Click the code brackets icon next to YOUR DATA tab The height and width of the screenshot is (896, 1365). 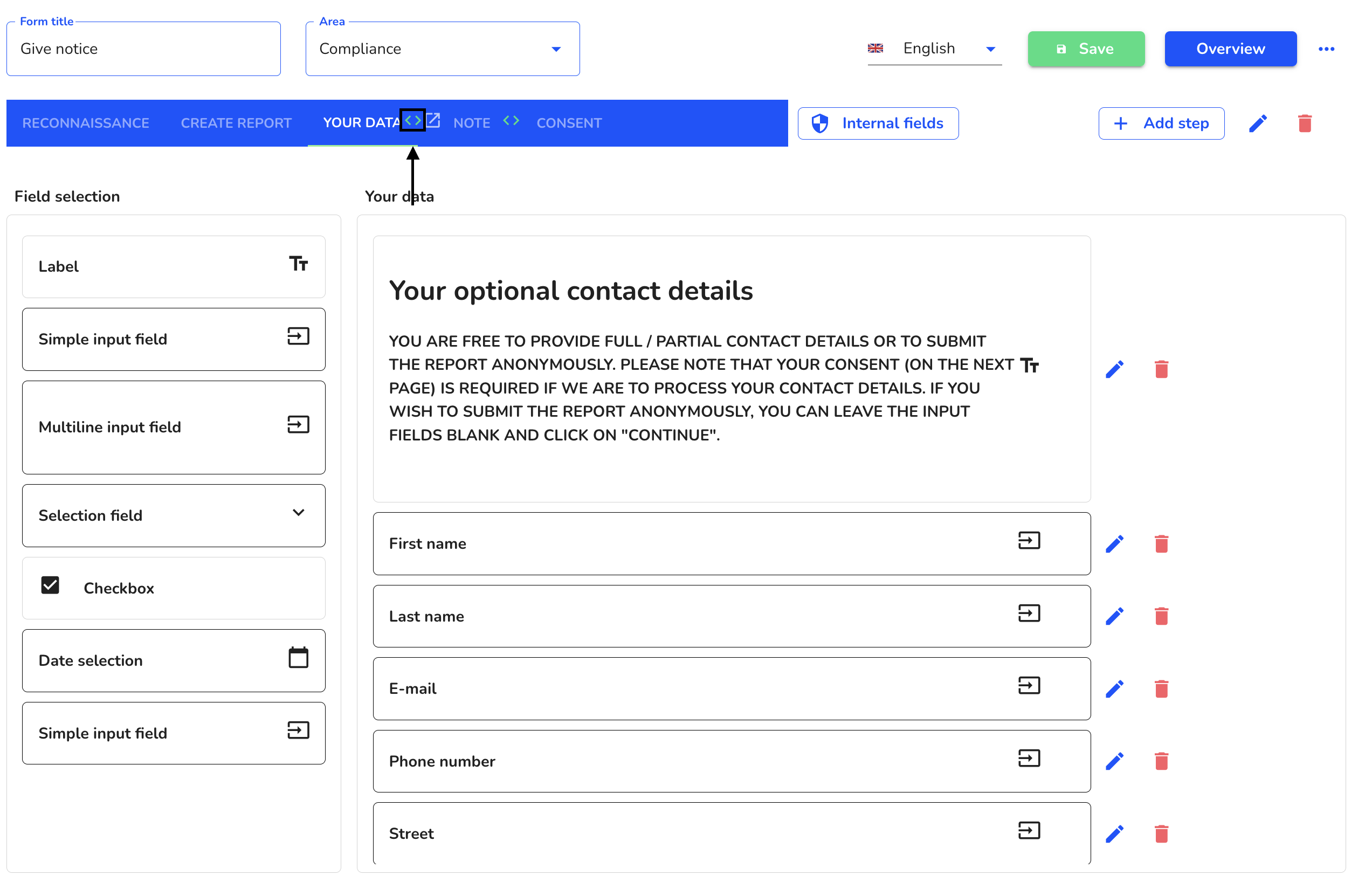coord(413,120)
